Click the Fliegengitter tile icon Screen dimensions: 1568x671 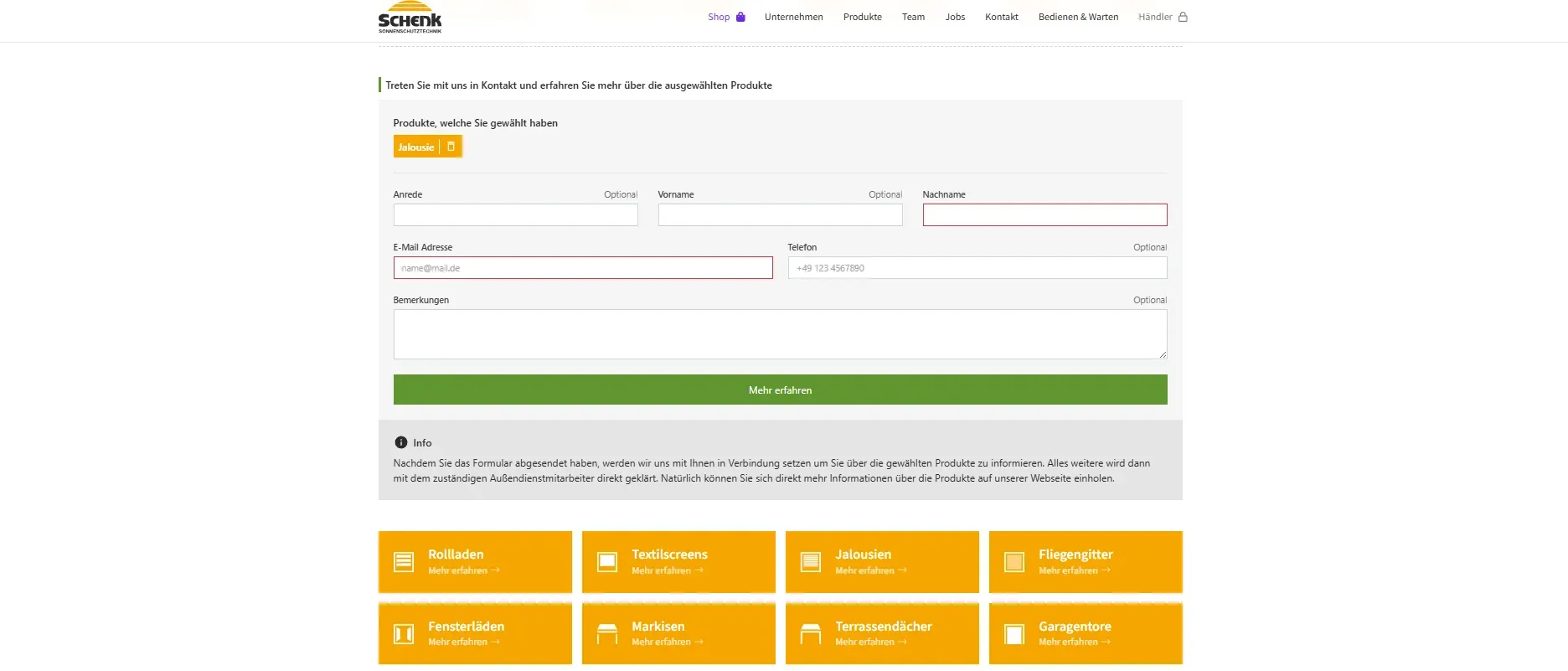point(1014,562)
